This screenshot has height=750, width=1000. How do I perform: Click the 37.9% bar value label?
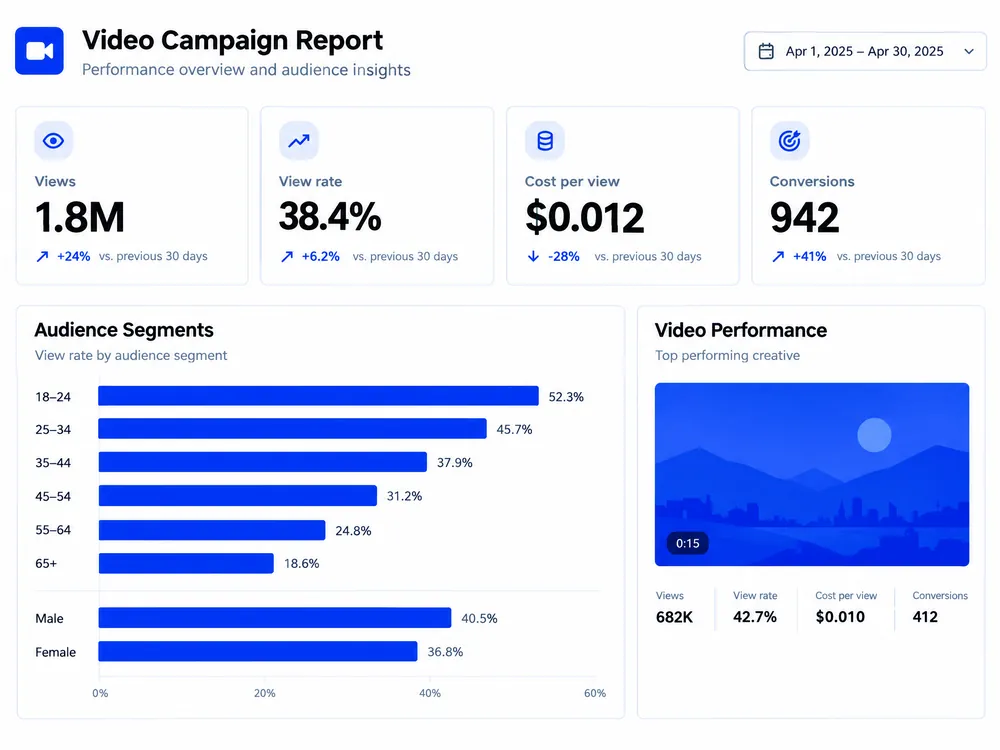(x=455, y=462)
